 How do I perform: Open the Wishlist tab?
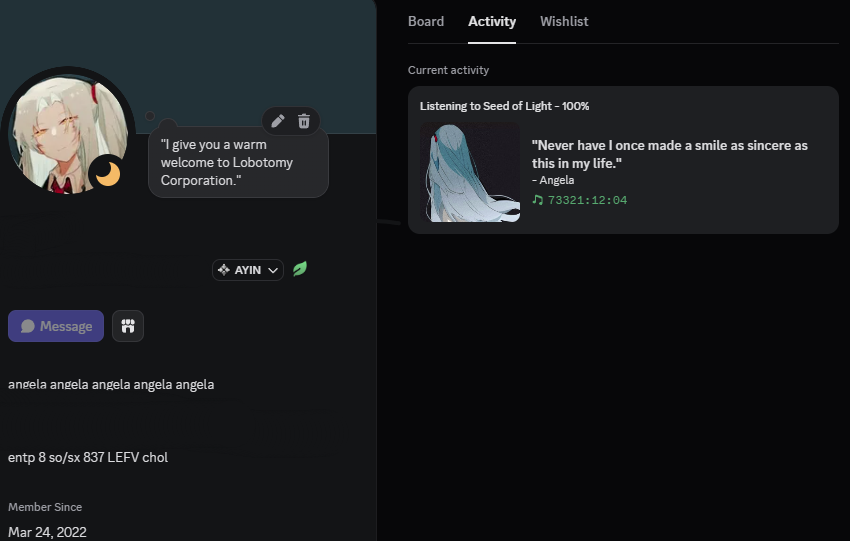tap(564, 21)
